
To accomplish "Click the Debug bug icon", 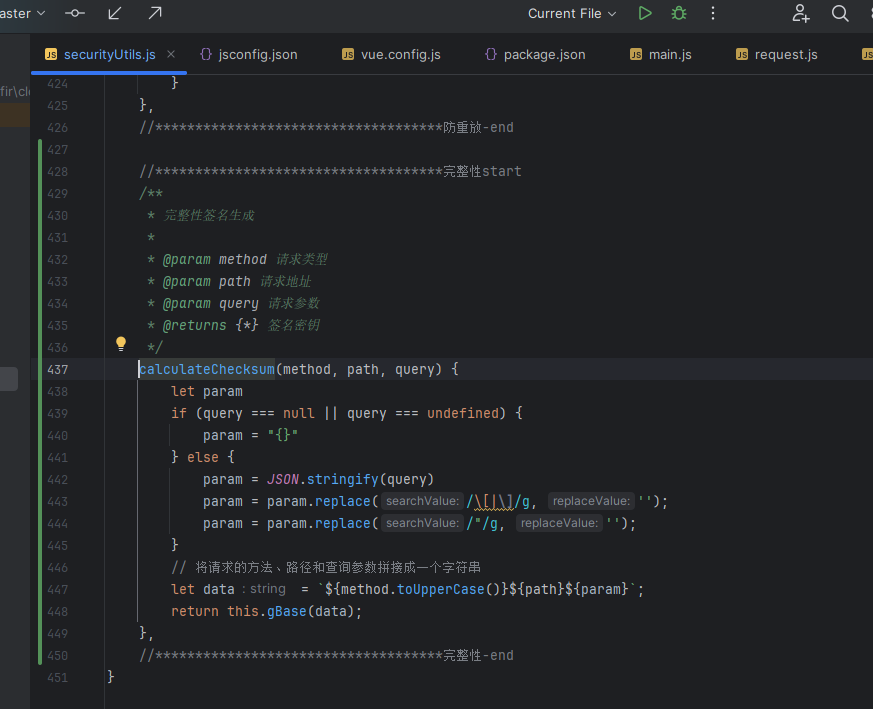I will click(x=679, y=13).
